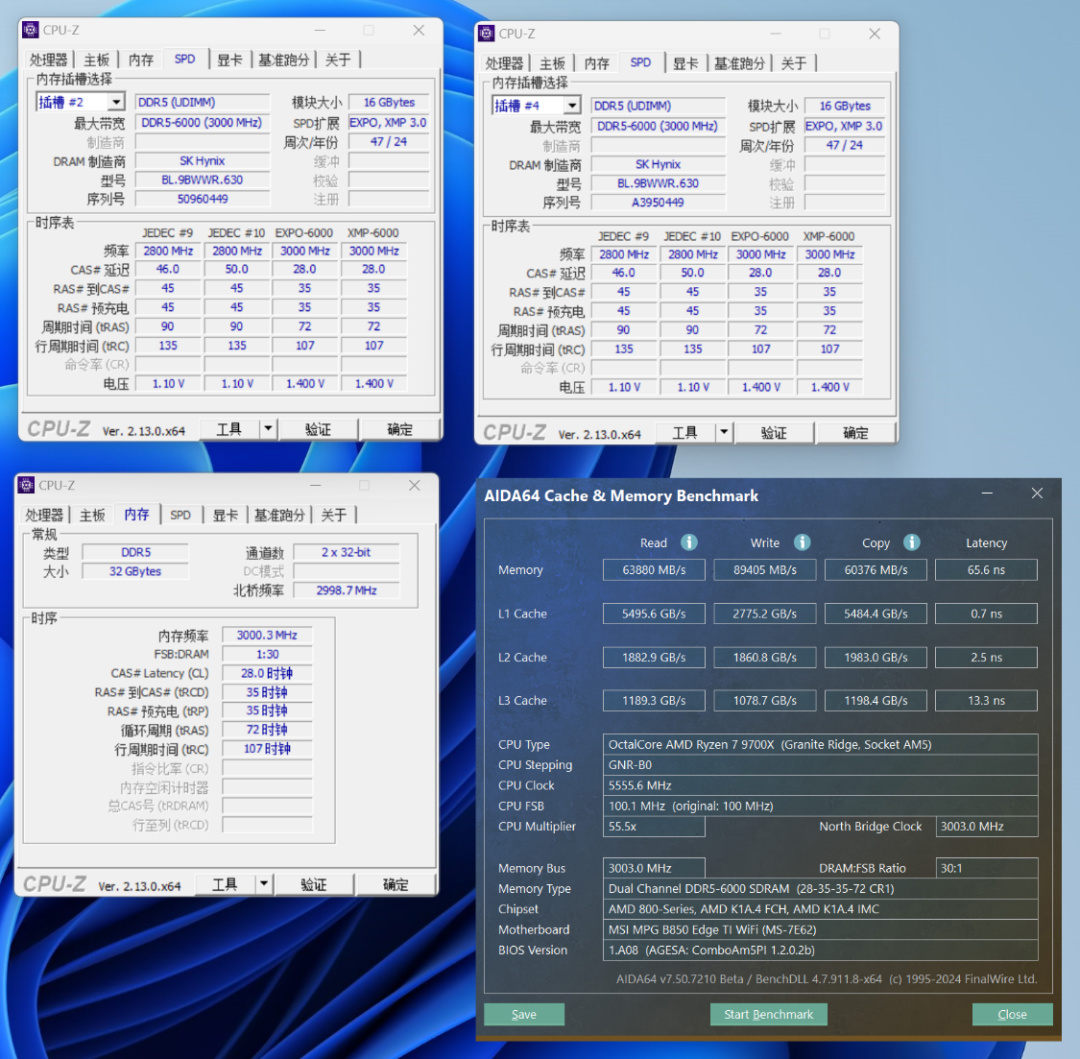Open the slot #4 selector dropdown
Viewport: 1080px width, 1059px height.
pos(572,105)
